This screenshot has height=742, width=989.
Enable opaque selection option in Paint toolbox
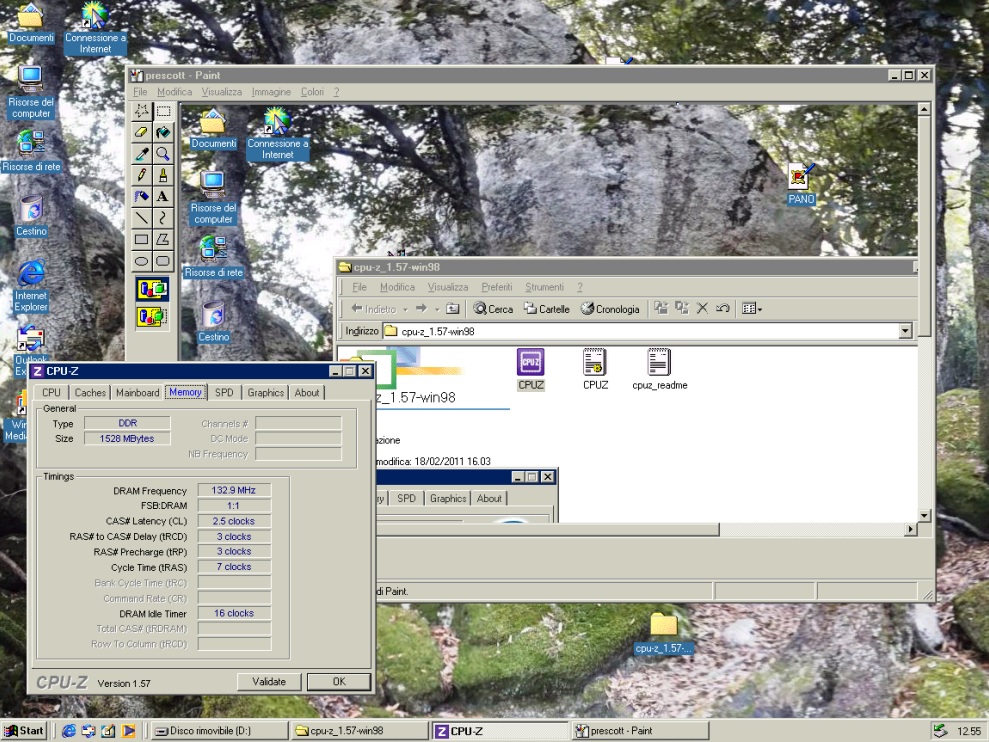[152, 290]
